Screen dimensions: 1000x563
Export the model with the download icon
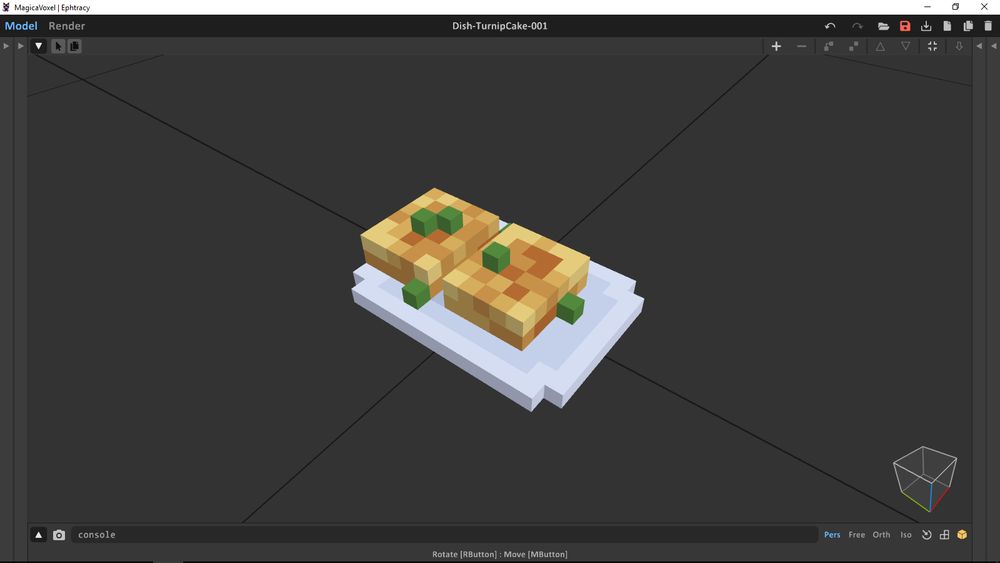926,26
